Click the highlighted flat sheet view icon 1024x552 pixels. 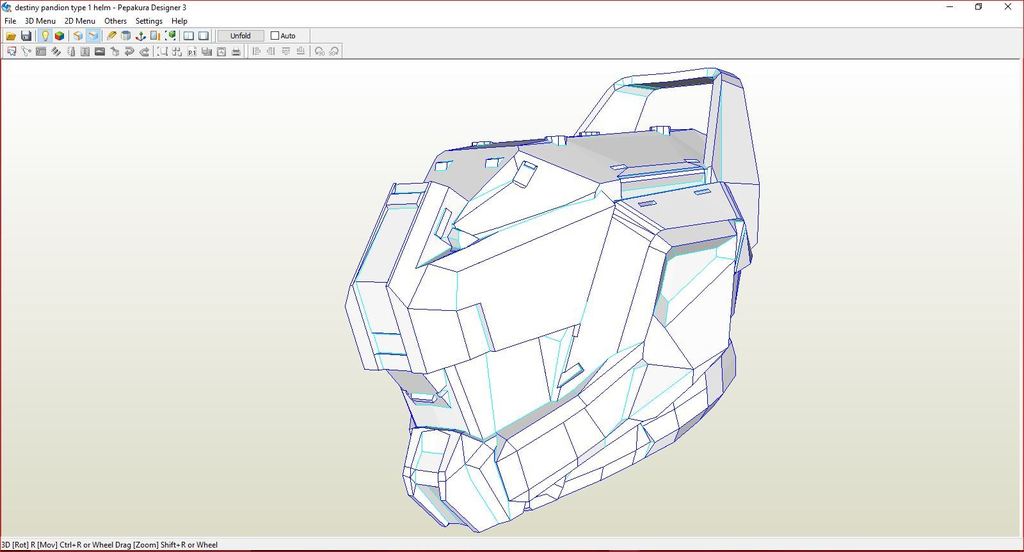(x=93, y=36)
